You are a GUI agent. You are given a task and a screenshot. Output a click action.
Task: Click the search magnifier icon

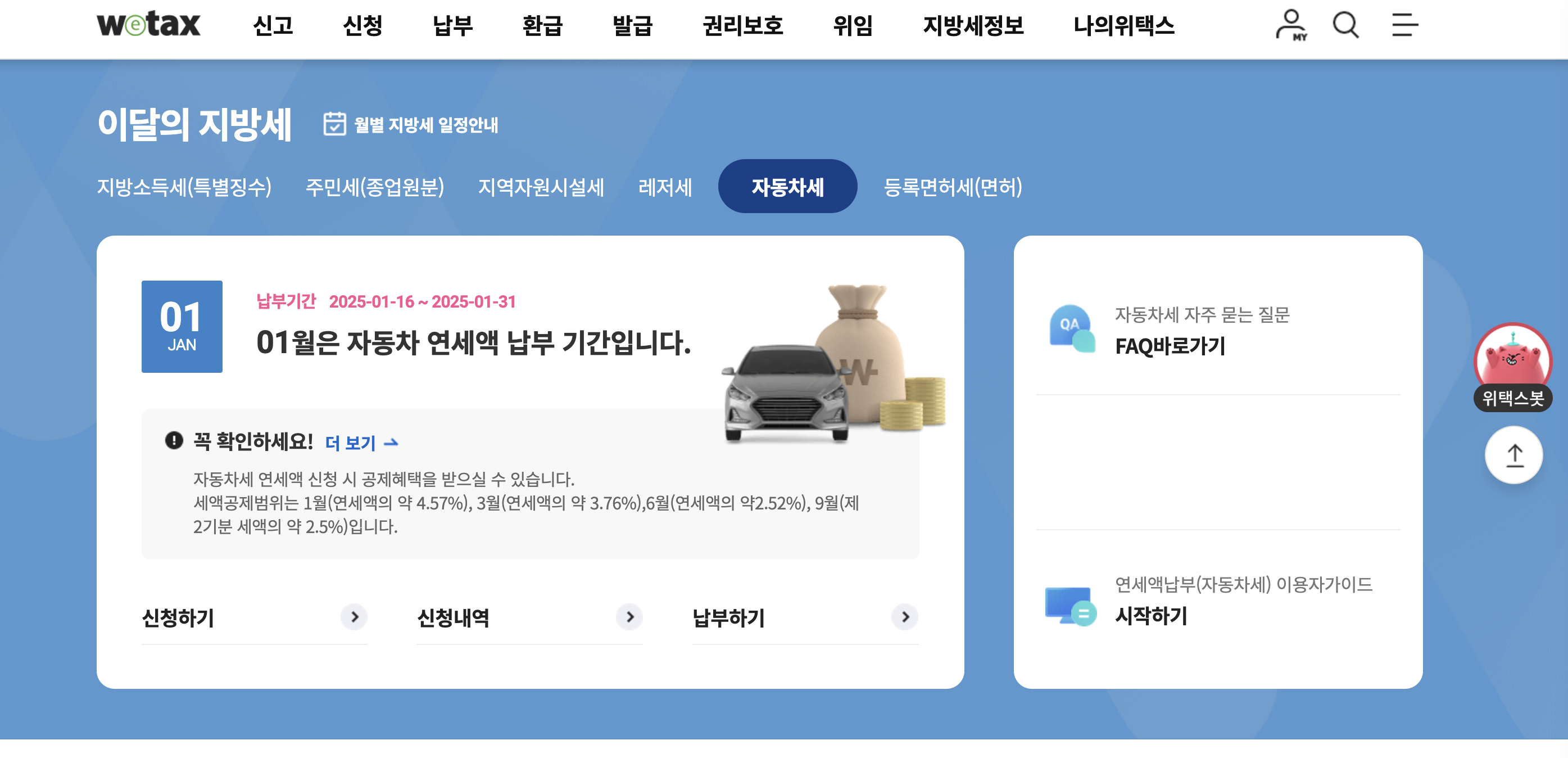(1345, 25)
